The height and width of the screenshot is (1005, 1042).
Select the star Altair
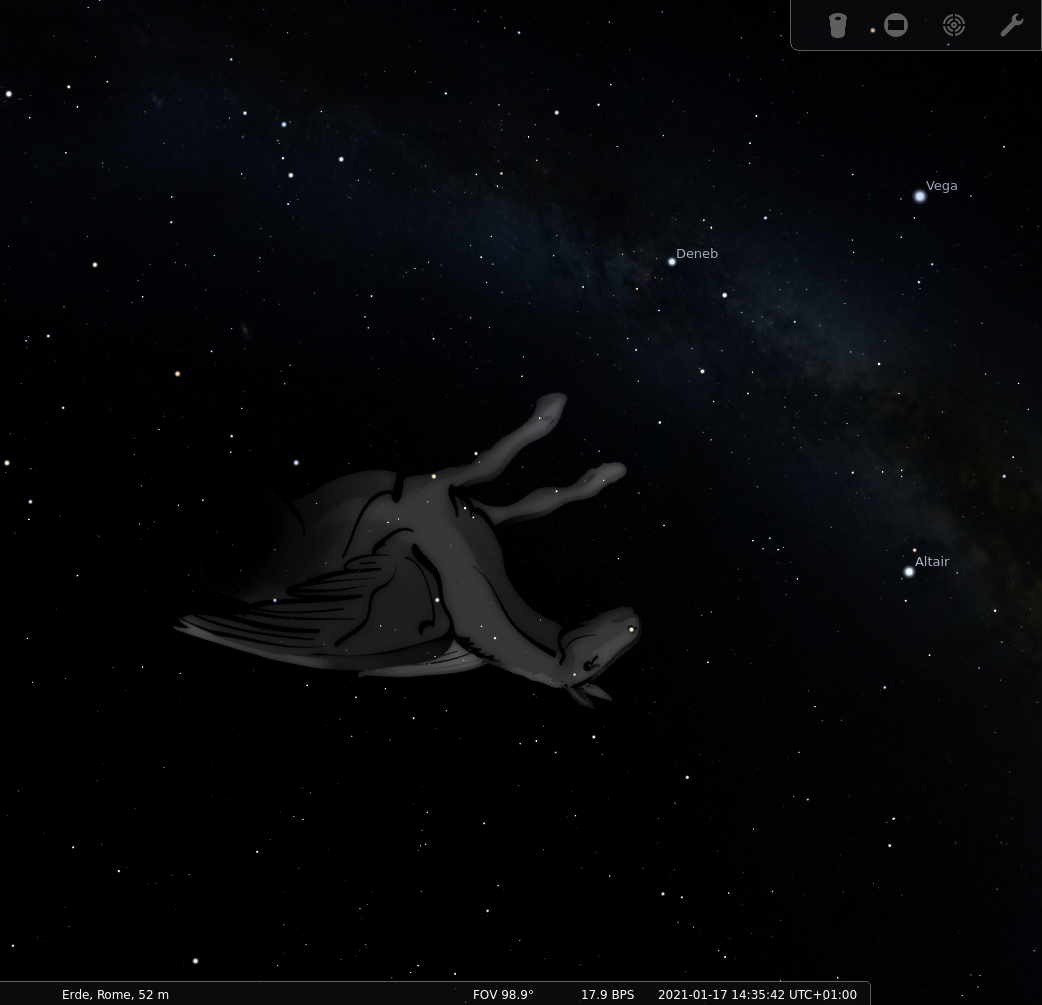click(909, 572)
